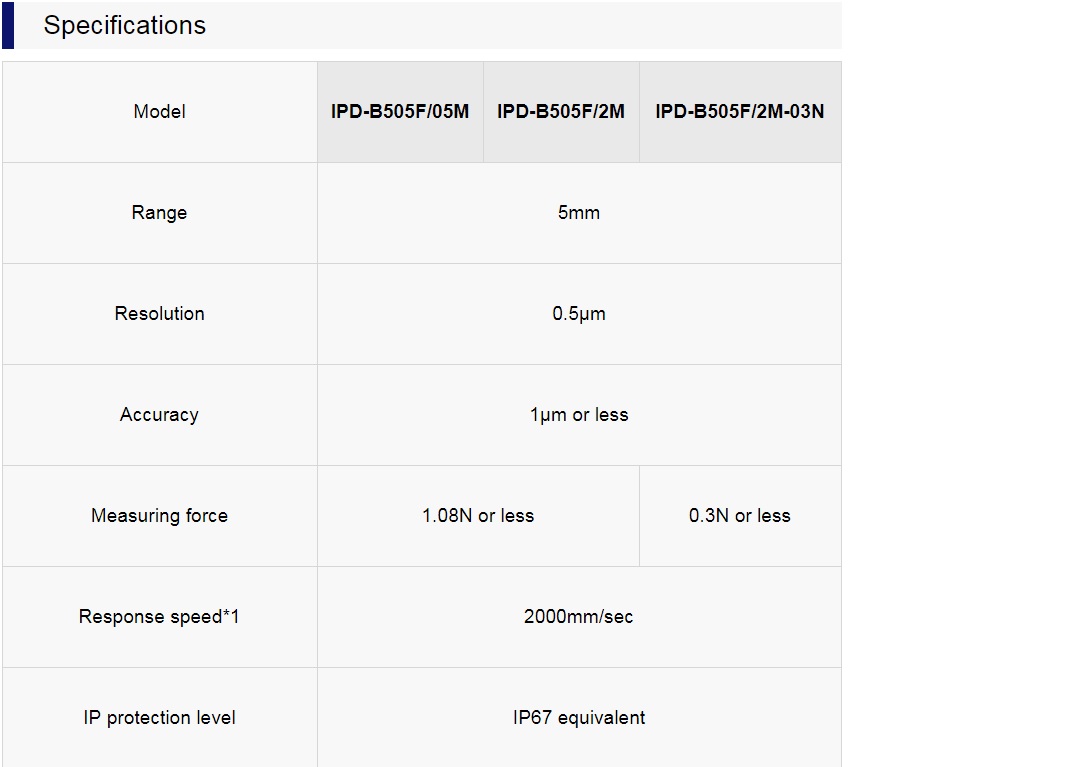This screenshot has height=767, width=1079.
Task: Select the IPD-B505F/2M column header
Action: tap(561, 112)
